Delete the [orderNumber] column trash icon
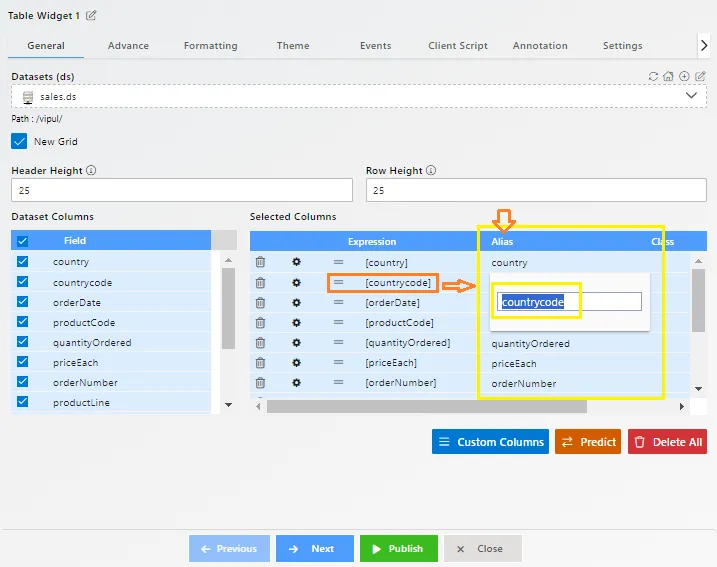Image resolution: width=717 pixels, height=567 pixels. 260,383
